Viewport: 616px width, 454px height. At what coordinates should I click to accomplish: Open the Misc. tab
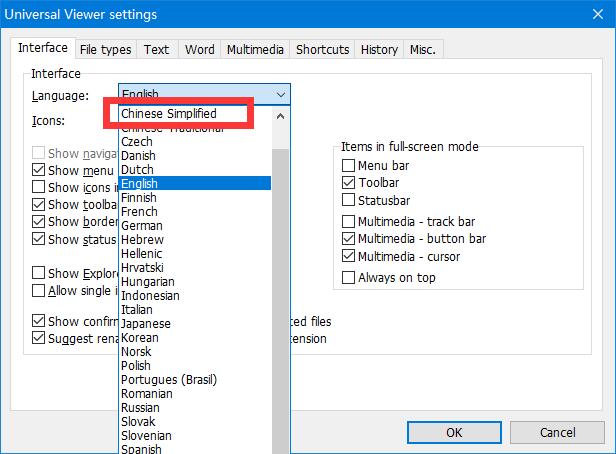click(x=423, y=49)
